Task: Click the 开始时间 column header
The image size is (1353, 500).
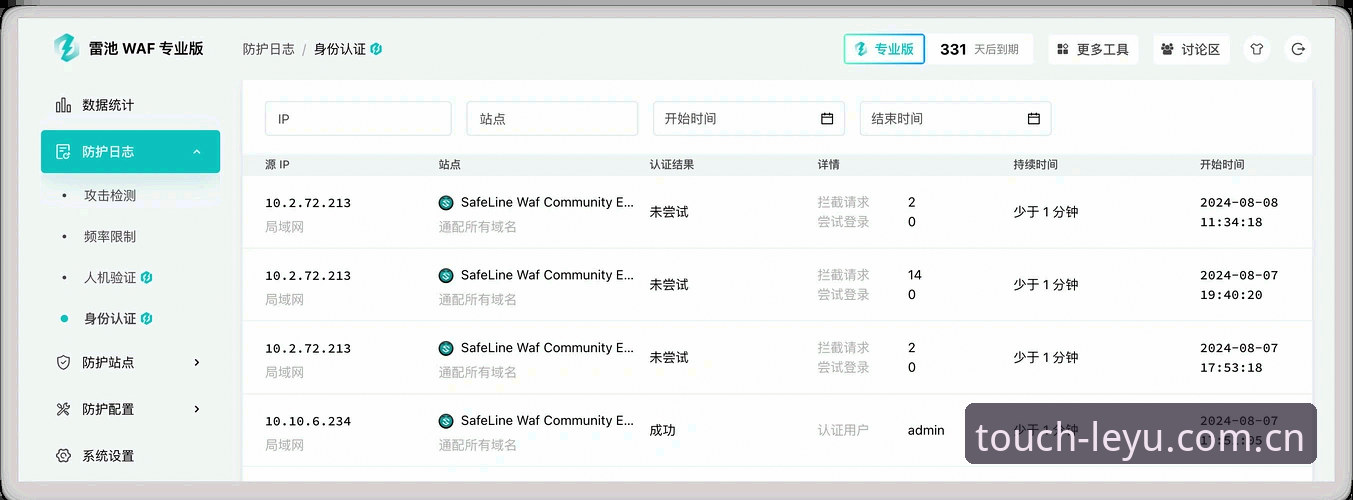Action: coord(1222,164)
